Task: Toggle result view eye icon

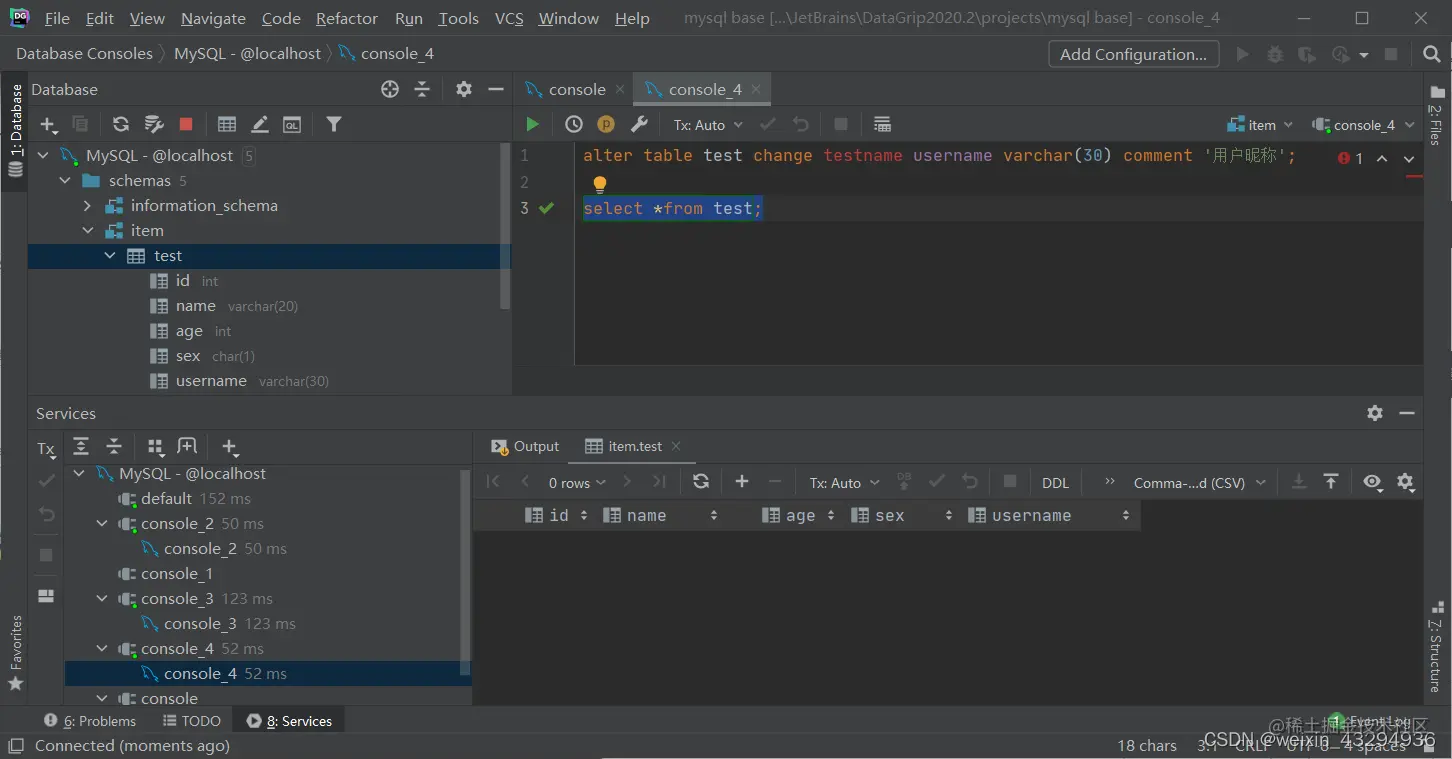Action: pos(1372,482)
